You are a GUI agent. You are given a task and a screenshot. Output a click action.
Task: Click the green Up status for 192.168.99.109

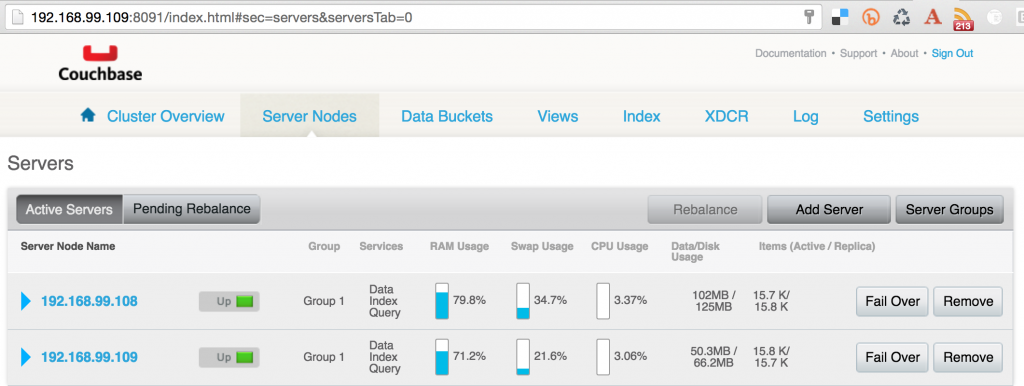[229, 357]
